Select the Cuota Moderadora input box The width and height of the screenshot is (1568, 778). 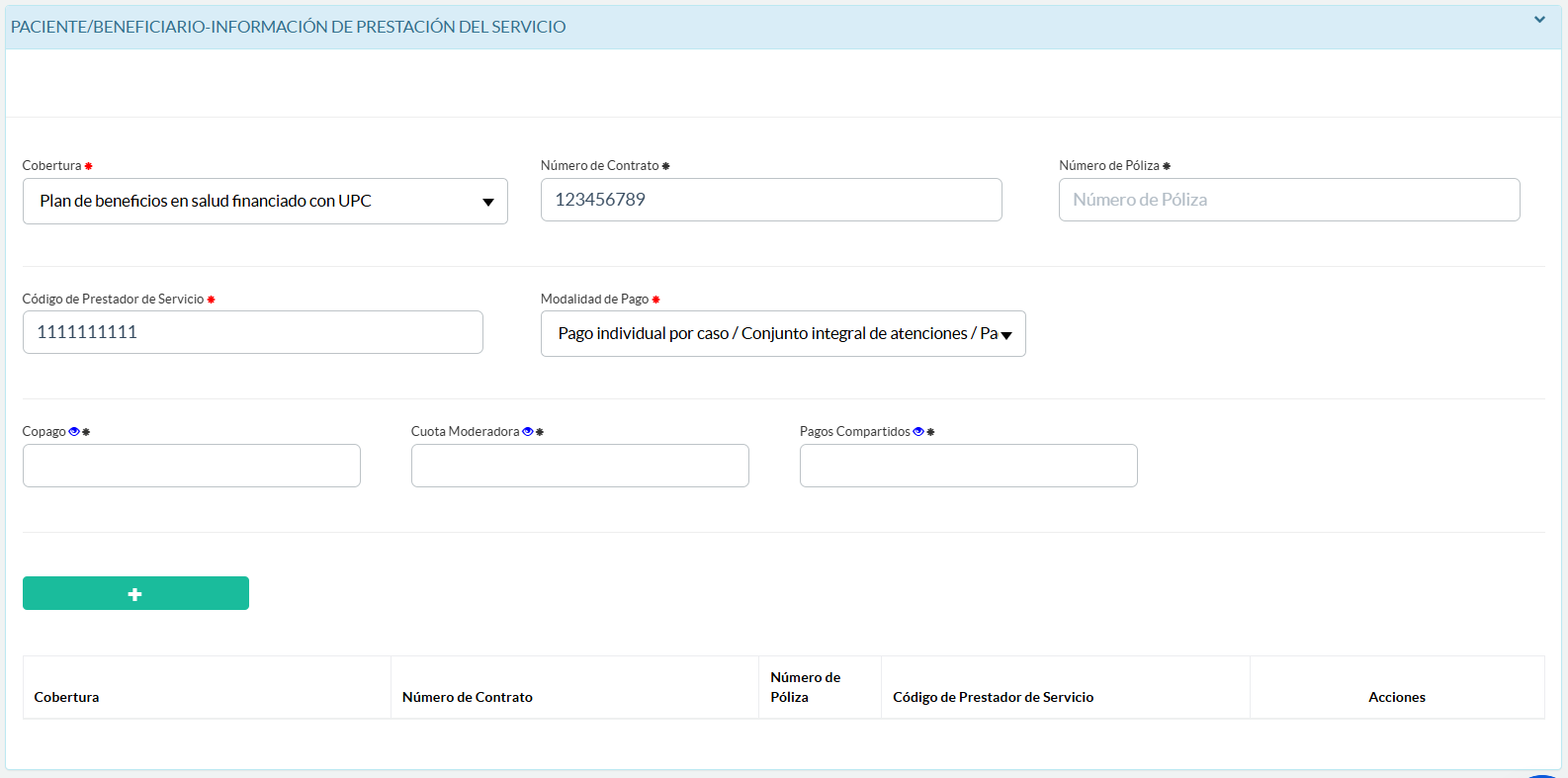point(579,466)
